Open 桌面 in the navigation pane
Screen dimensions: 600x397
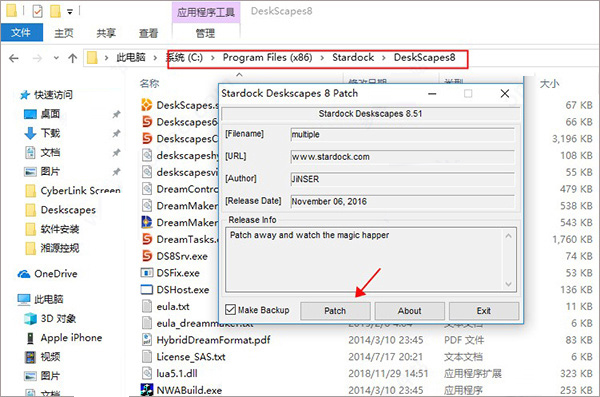coord(50,114)
